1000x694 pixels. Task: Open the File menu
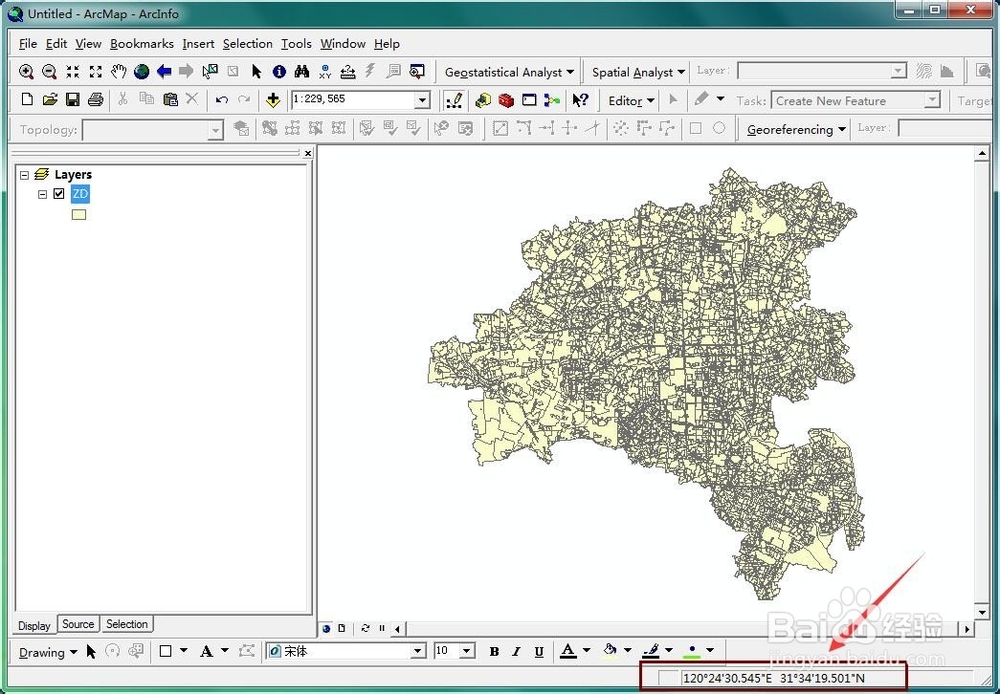point(27,43)
